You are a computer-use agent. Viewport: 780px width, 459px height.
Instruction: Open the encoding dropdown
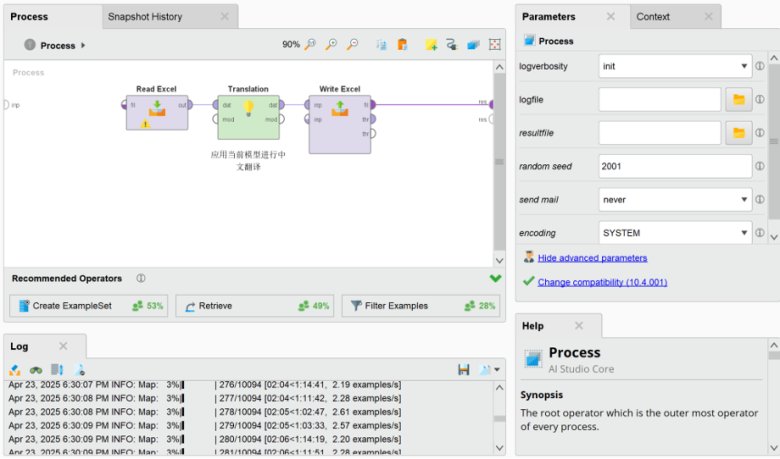pyautogui.click(x=675, y=233)
